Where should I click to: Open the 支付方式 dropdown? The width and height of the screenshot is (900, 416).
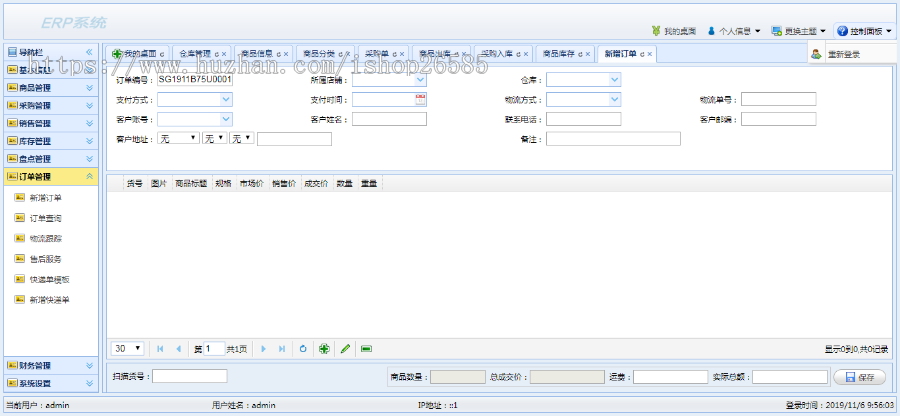[x=226, y=99]
